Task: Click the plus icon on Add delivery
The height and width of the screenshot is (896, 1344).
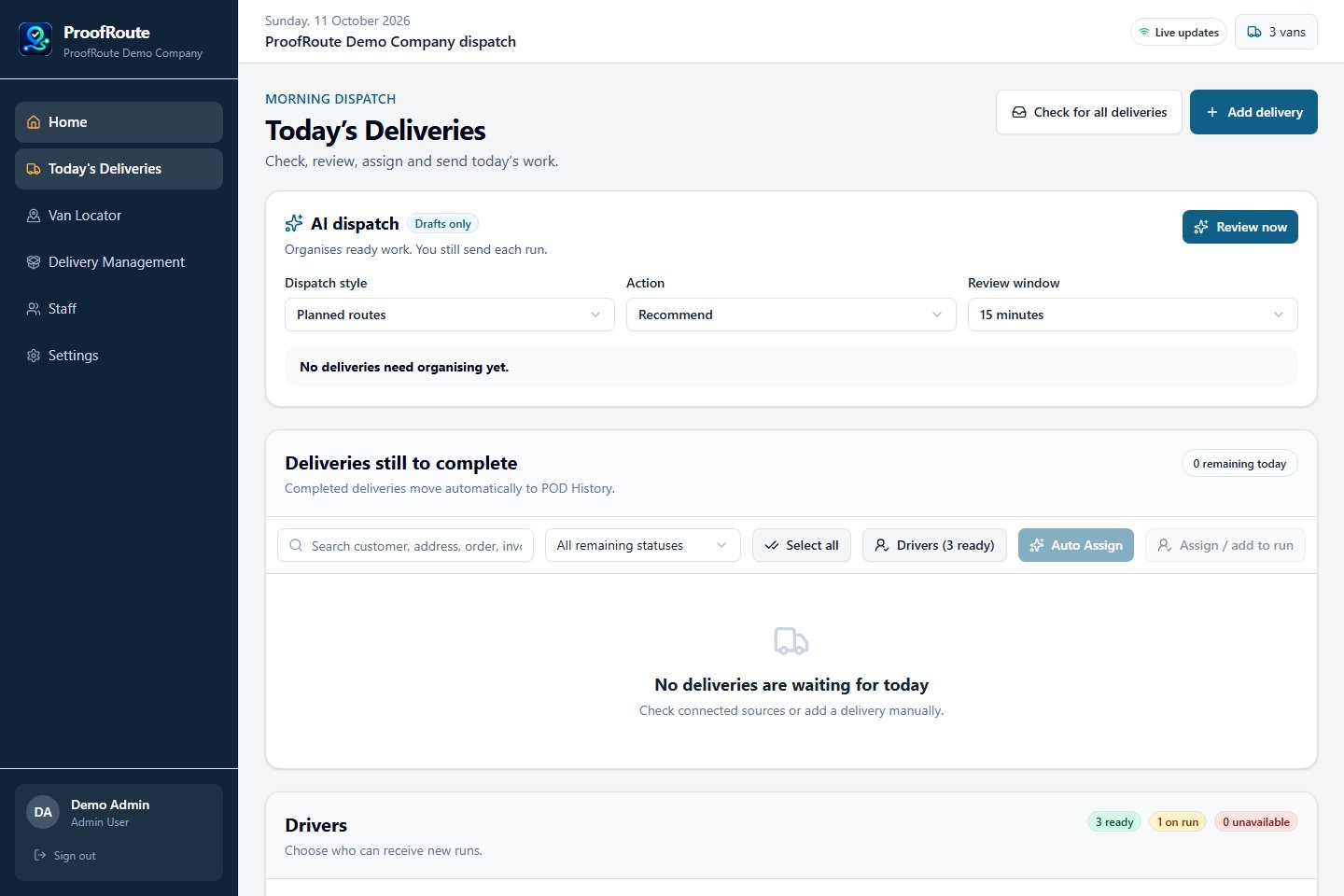Action: (1212, 112)
